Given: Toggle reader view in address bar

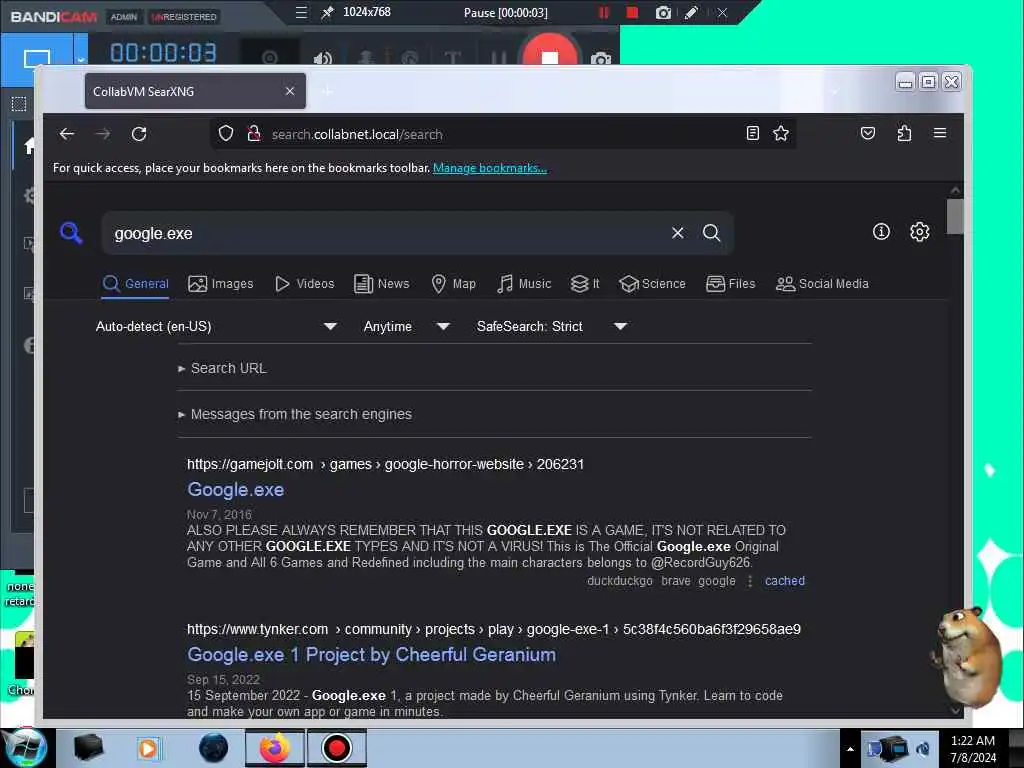Looking at the screenshot, I should (x=752, y=134).
